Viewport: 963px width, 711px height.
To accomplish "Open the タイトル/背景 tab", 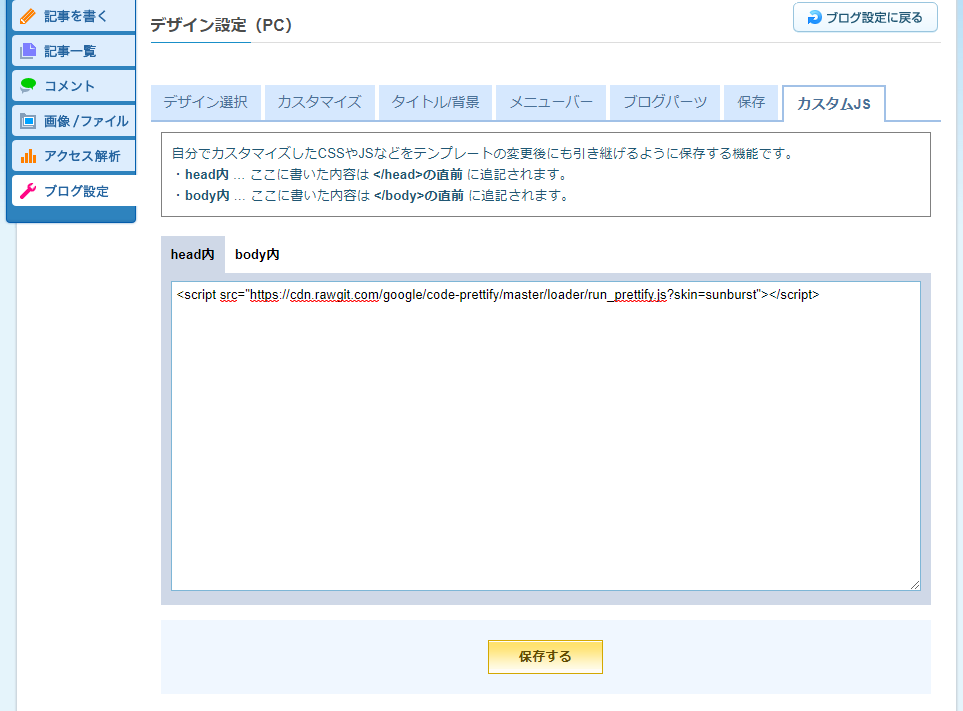I will (x=435, y=103).
